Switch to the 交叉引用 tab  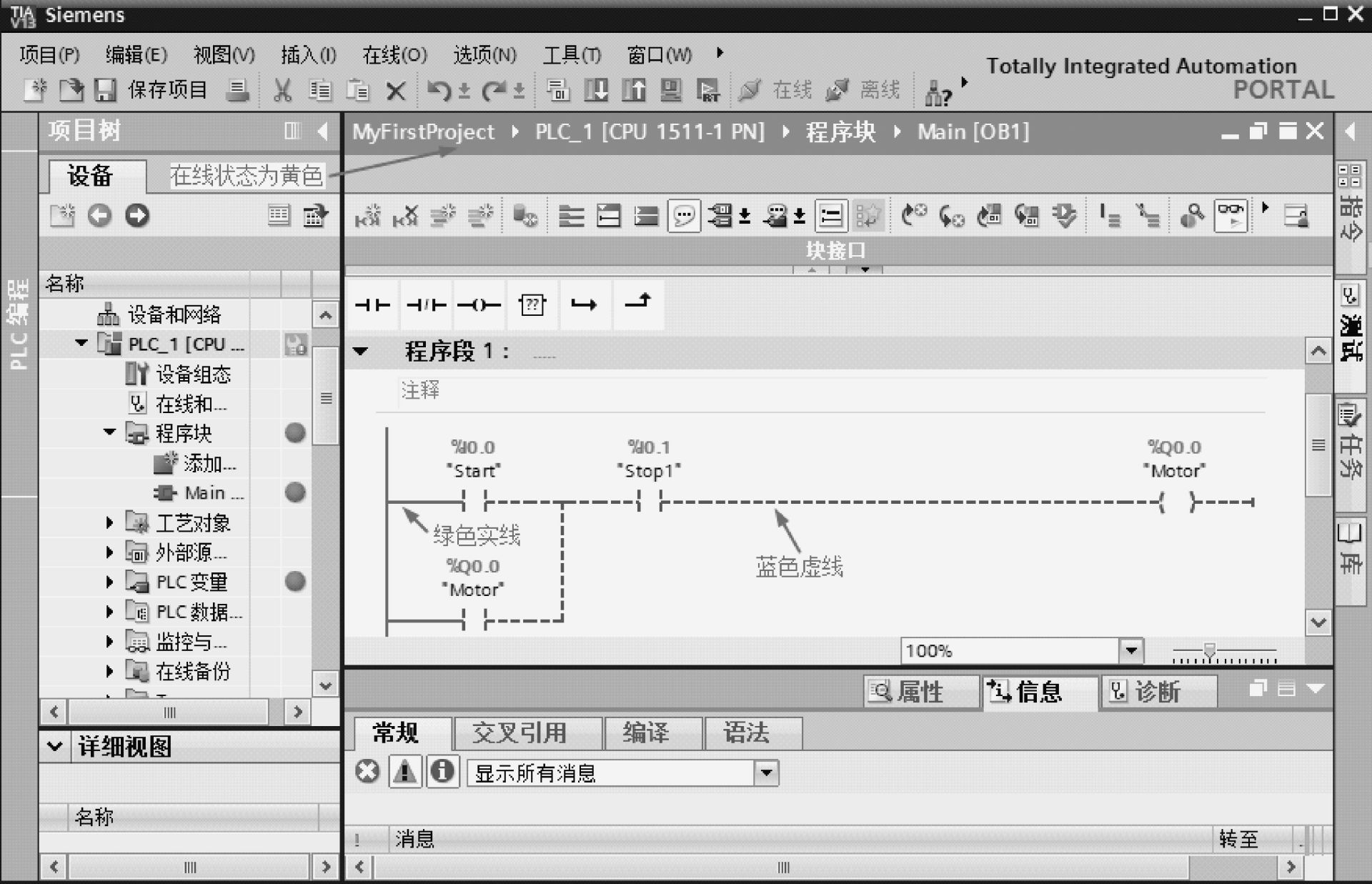[x=528, y=732]
